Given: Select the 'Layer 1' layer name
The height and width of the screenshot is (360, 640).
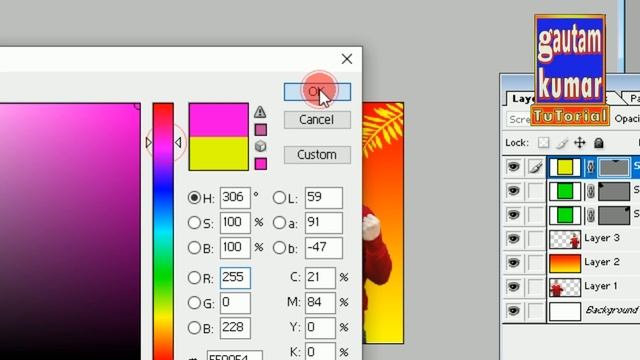Looking at the screenshot, I should click(600, 286).
